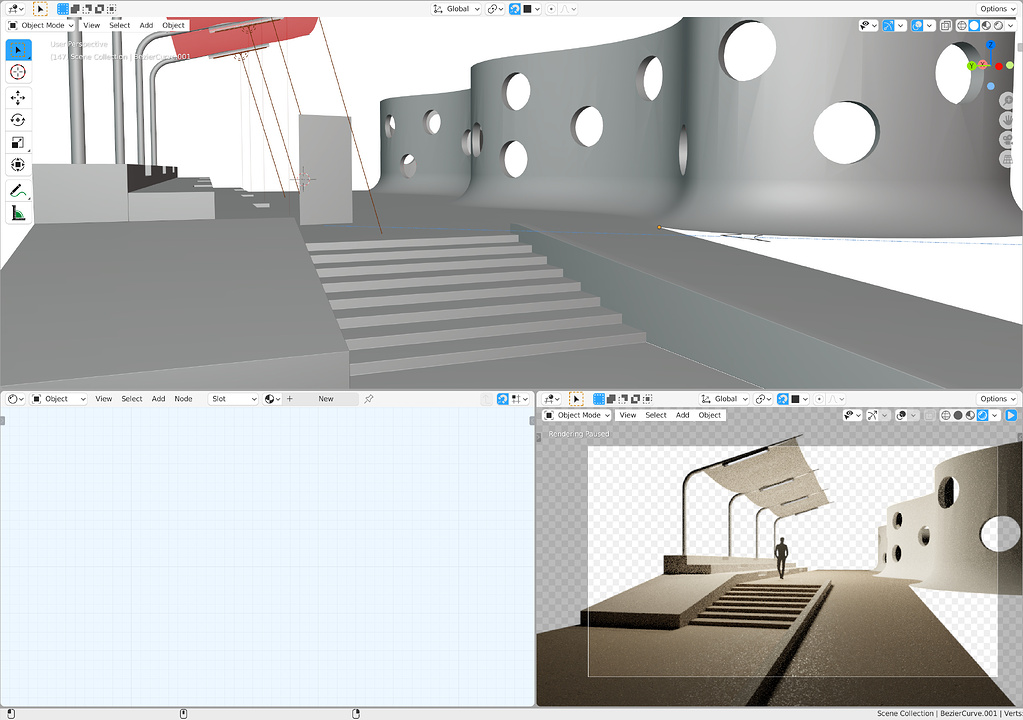Select the 3D Cursor tool
This screenshot has height=720, width=1023.
point(18,72)
